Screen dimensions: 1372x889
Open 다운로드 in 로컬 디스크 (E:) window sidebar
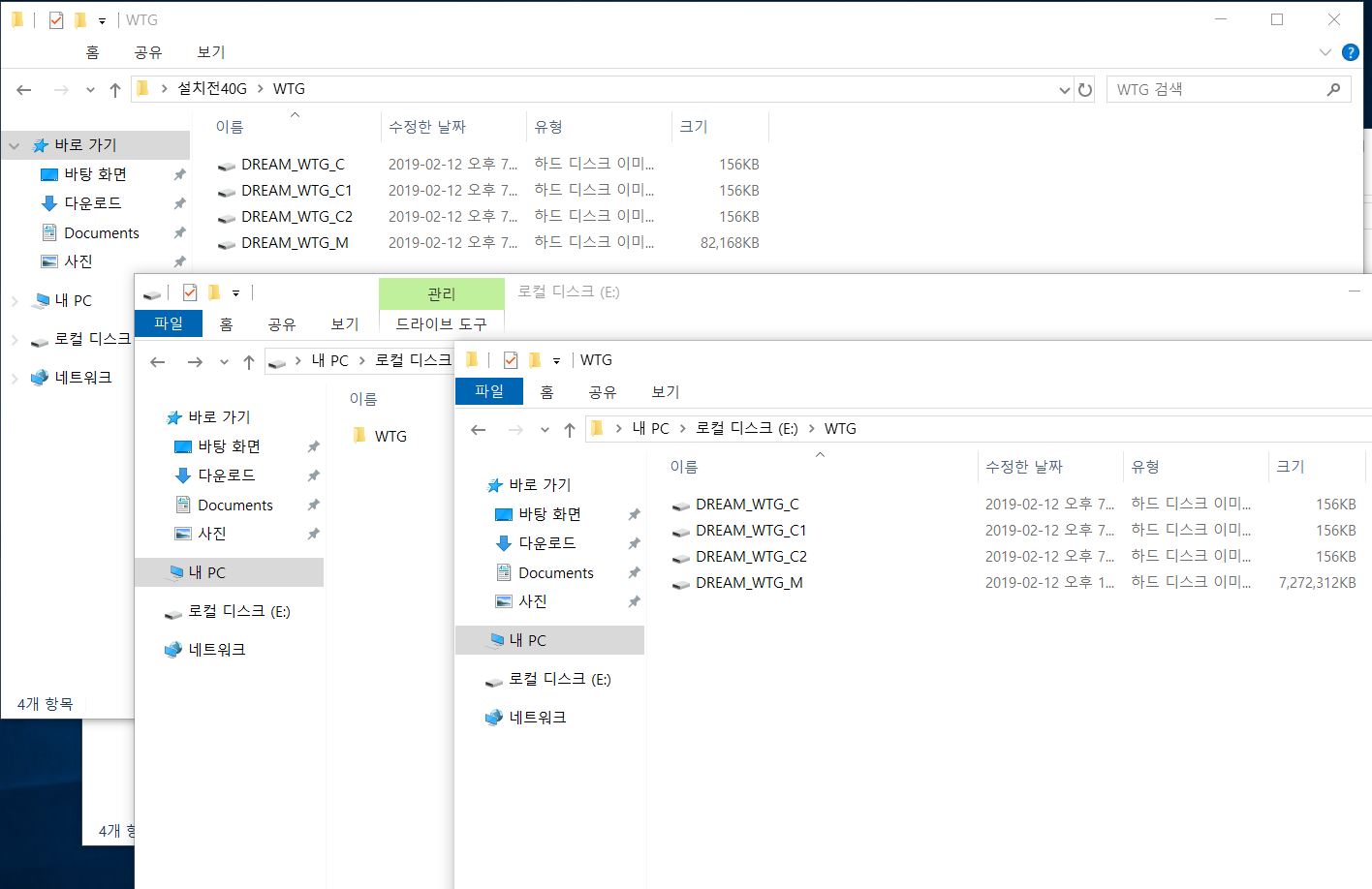click(227, 475)
